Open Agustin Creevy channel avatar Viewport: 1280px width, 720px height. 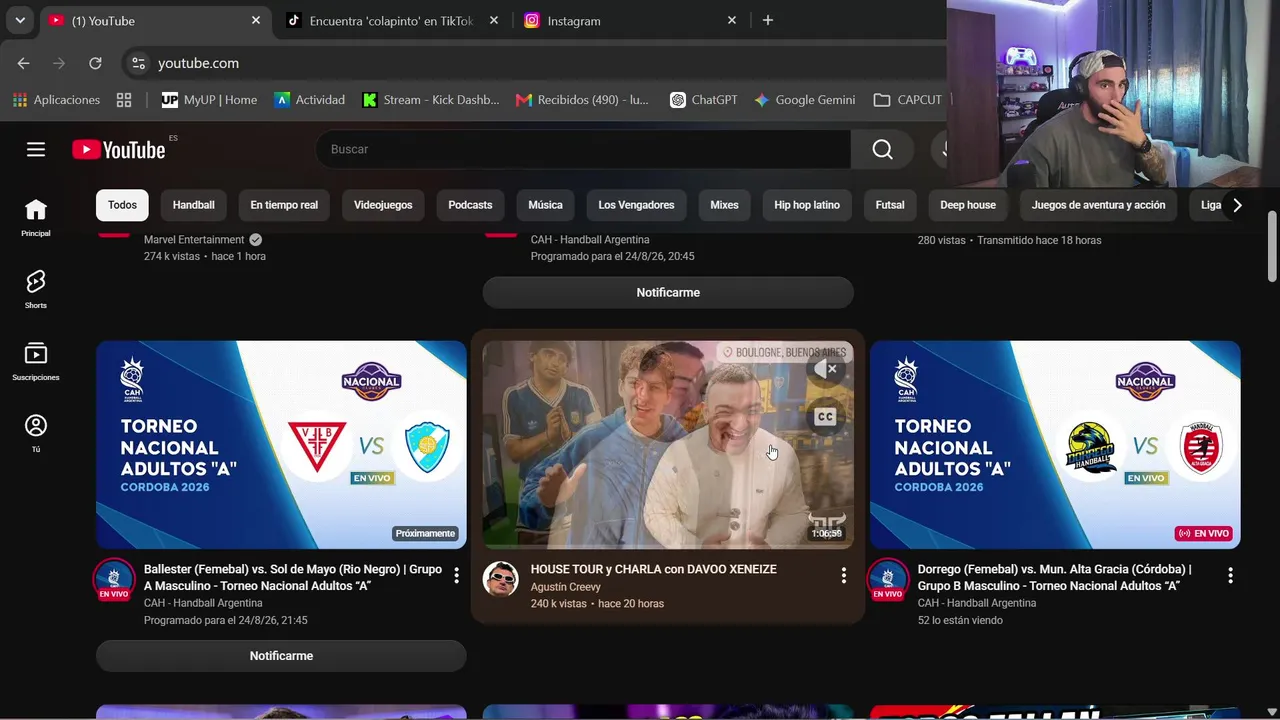click(x=501, y=578)
